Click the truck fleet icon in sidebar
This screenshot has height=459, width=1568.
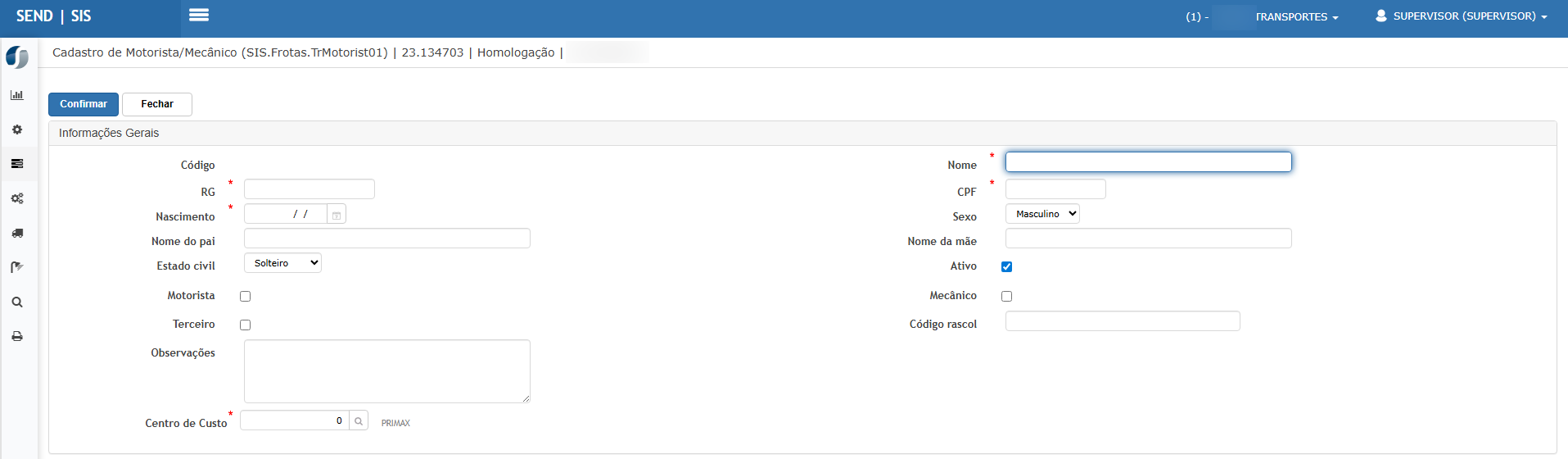pos(17,233)
